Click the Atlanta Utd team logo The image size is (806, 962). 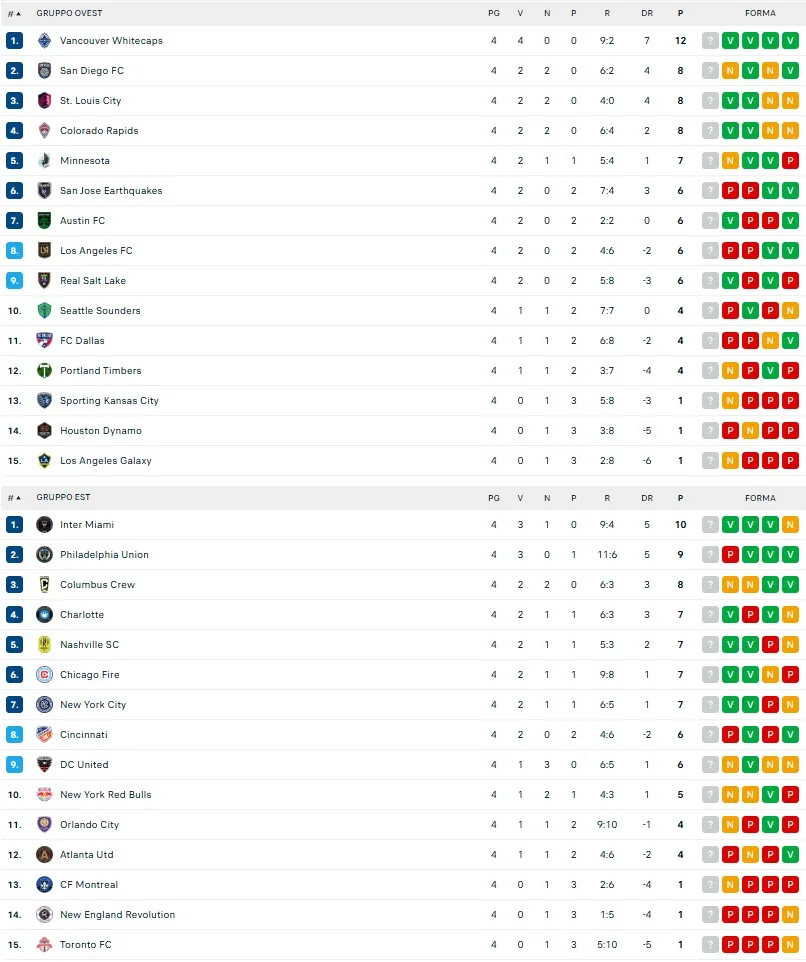point(44,855)
